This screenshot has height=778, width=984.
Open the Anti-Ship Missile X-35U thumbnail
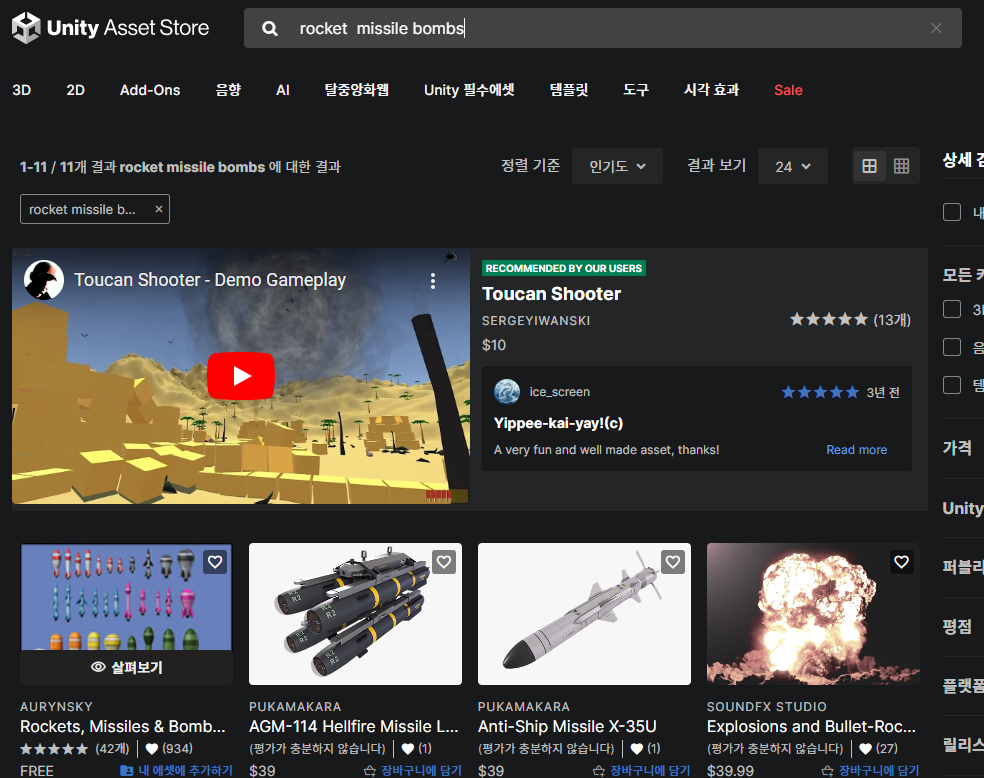[x=584, y=614]
